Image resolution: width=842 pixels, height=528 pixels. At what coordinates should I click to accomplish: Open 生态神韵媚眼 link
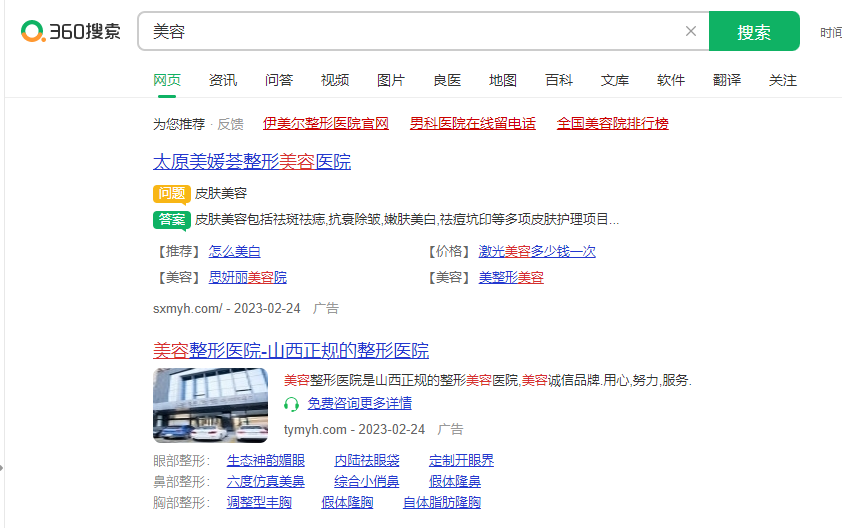pos(266,460)
